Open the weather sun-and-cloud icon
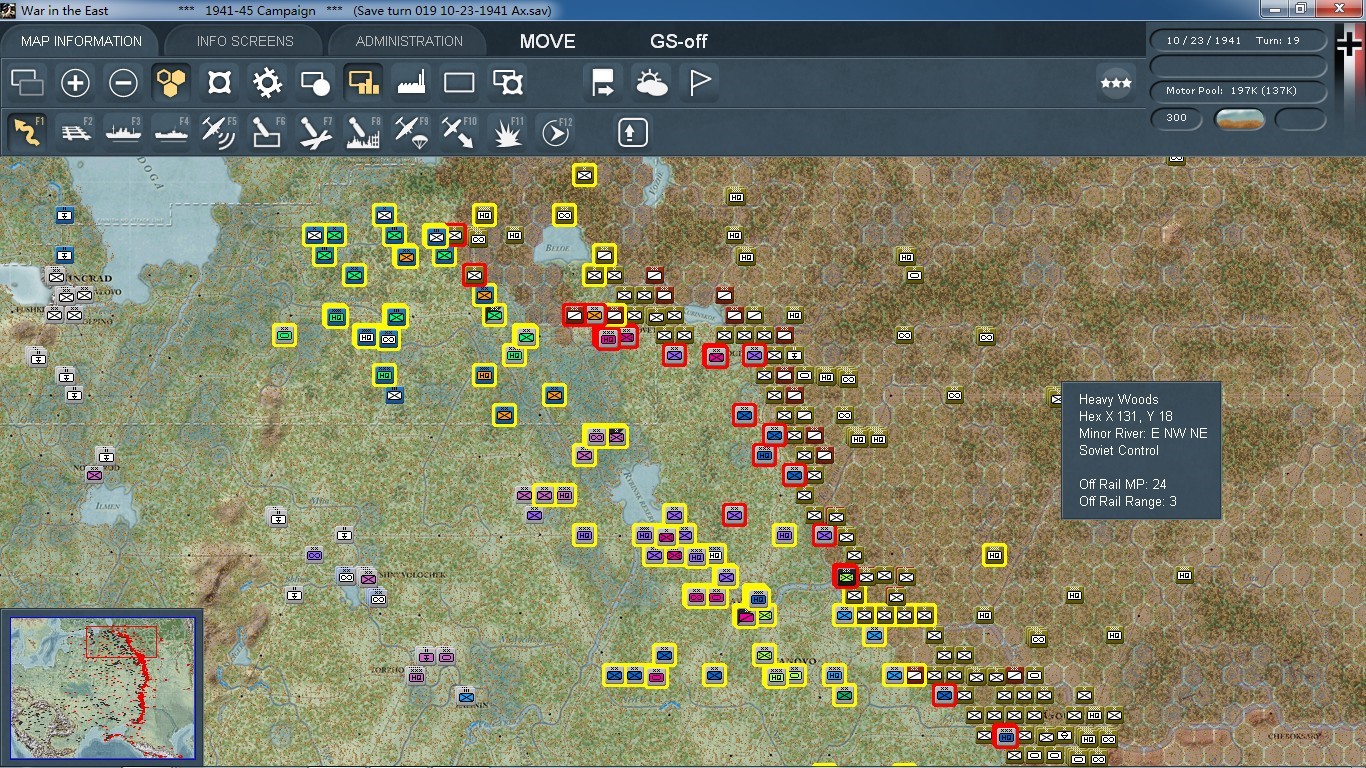Viewport: 1366px width, 768px height. [652, 83]
